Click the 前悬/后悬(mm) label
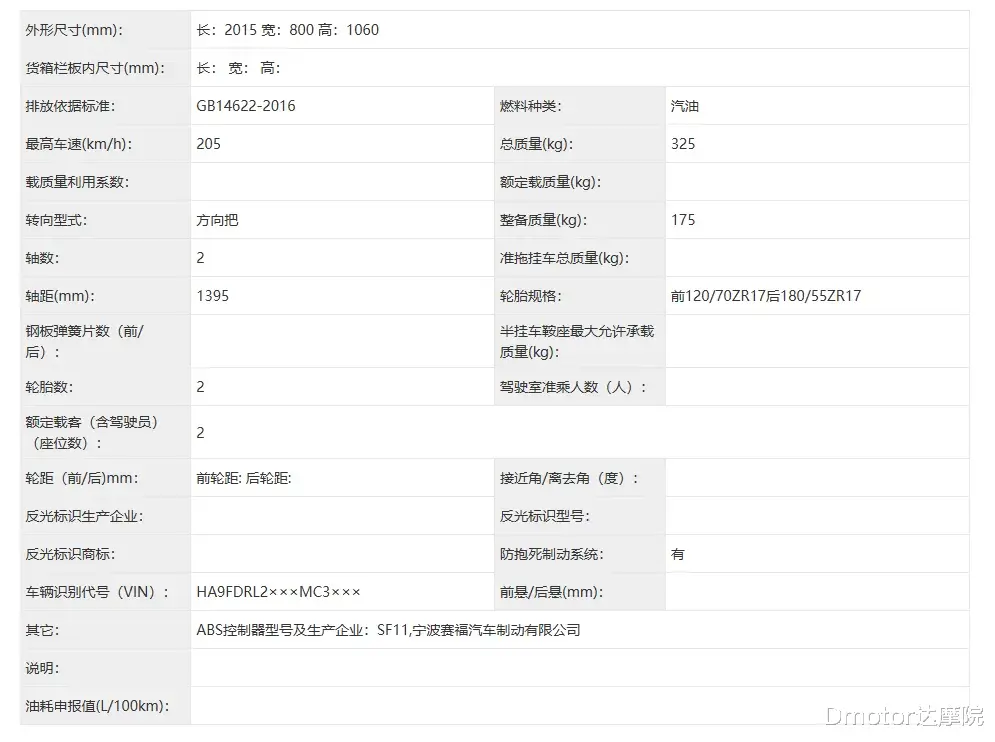Image resolution: width=995 pixels, height=742 pixels. pos(551,592)
